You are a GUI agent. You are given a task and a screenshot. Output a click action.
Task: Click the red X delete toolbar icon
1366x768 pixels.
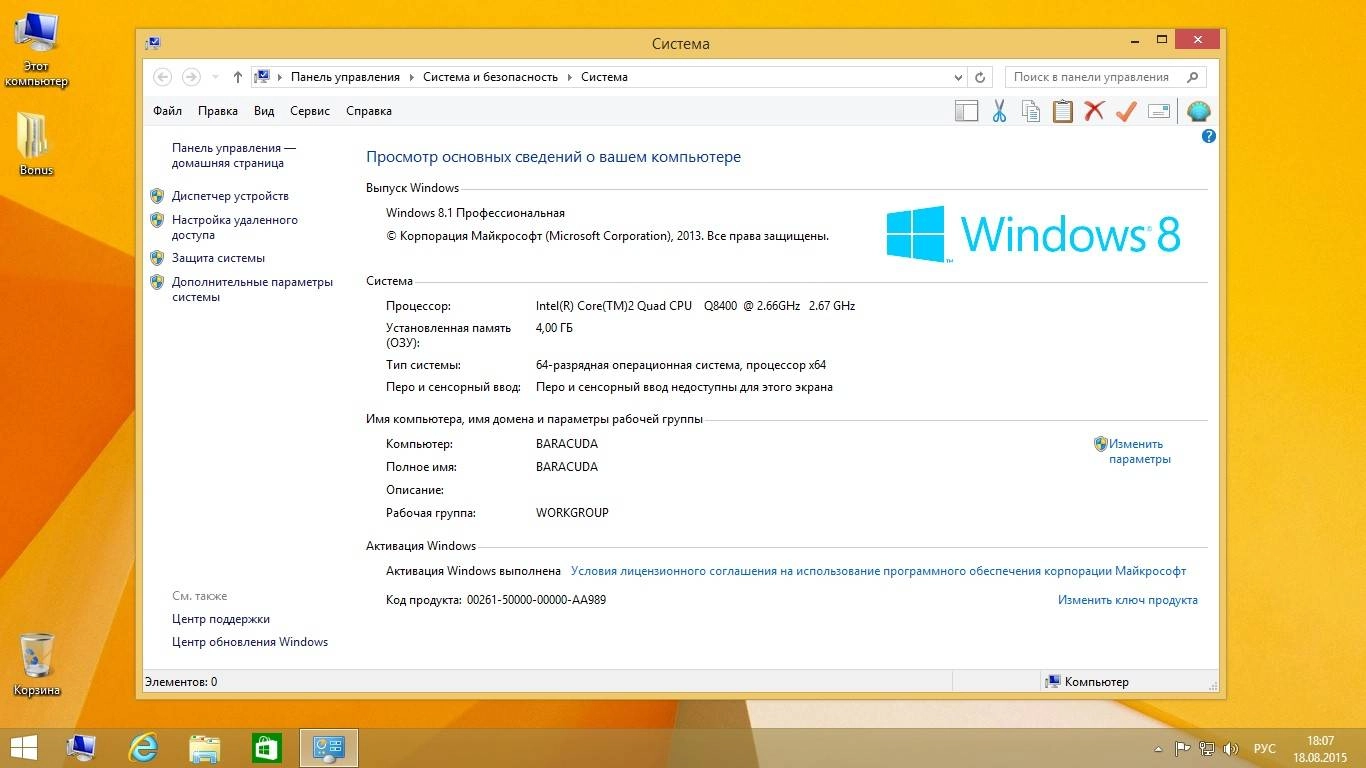[x=1094, y=111]
